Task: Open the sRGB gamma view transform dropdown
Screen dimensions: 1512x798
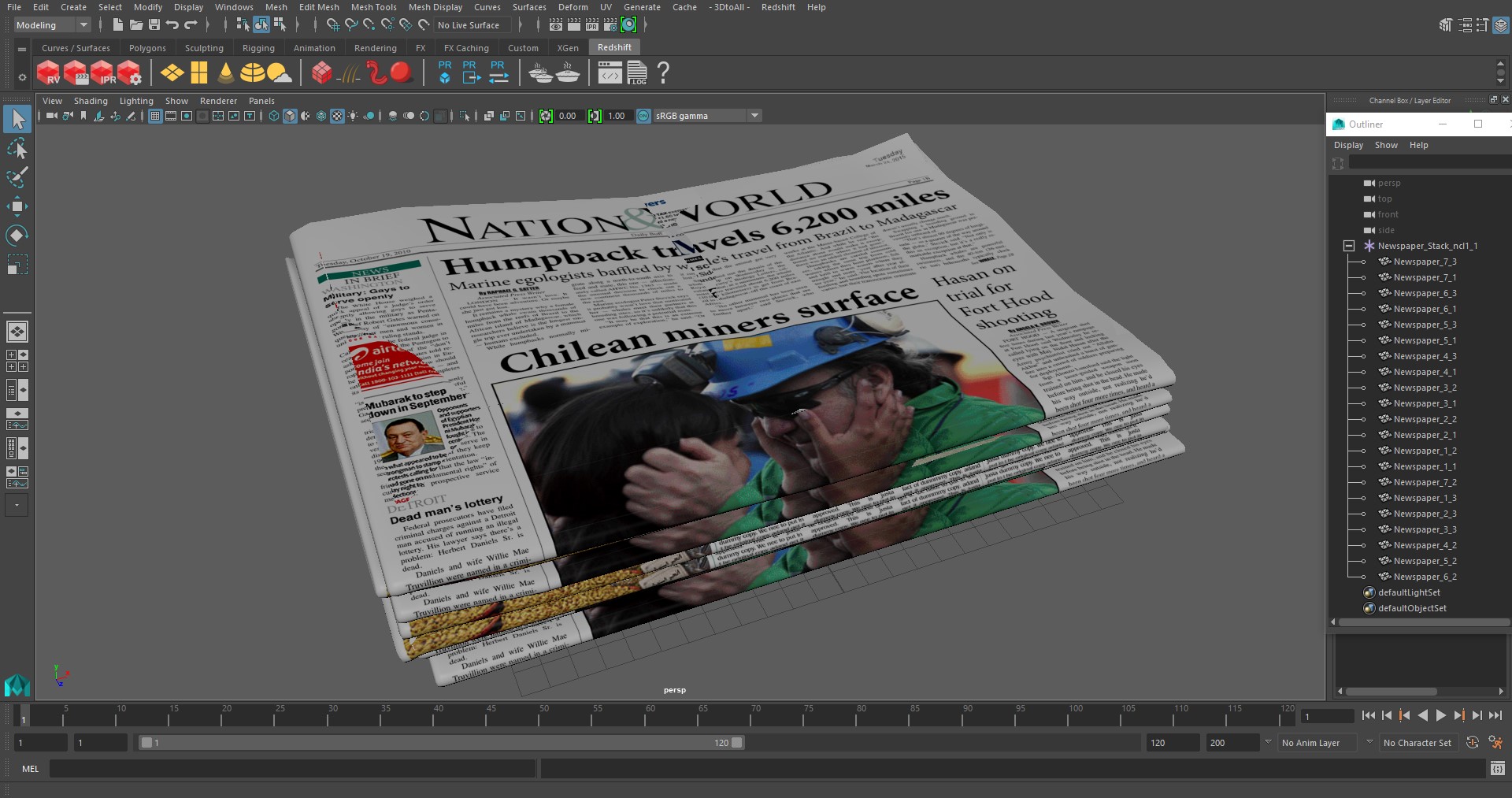Action: click(x=707, y=116)
